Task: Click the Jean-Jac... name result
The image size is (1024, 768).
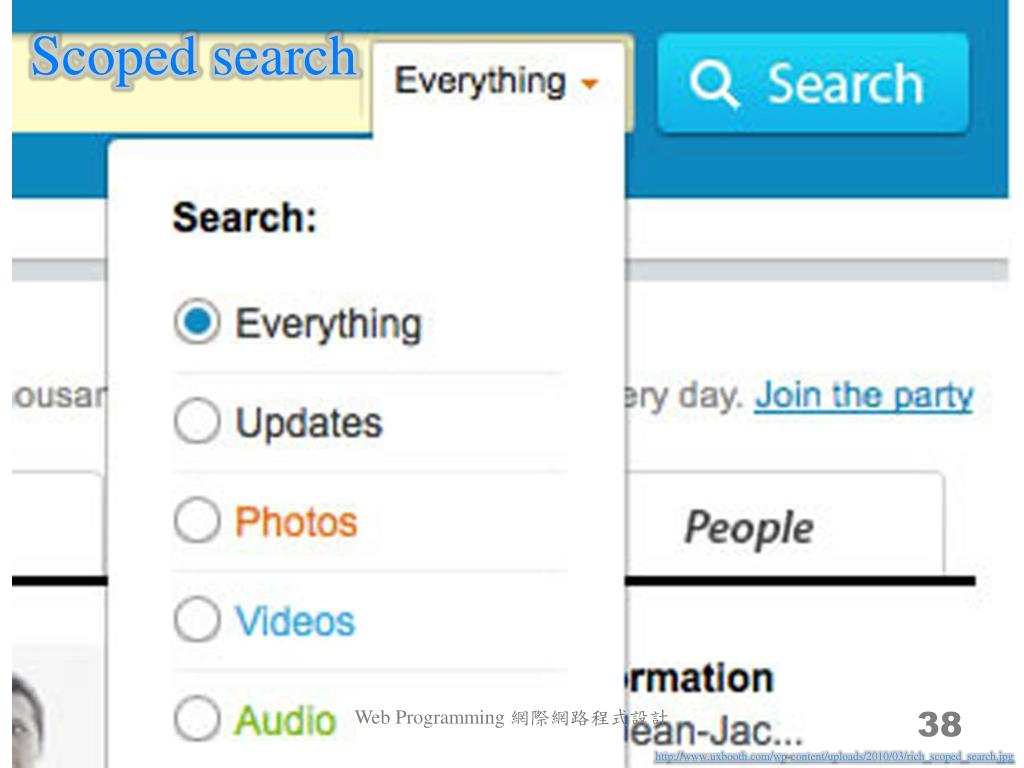Action: click(714, 731)
